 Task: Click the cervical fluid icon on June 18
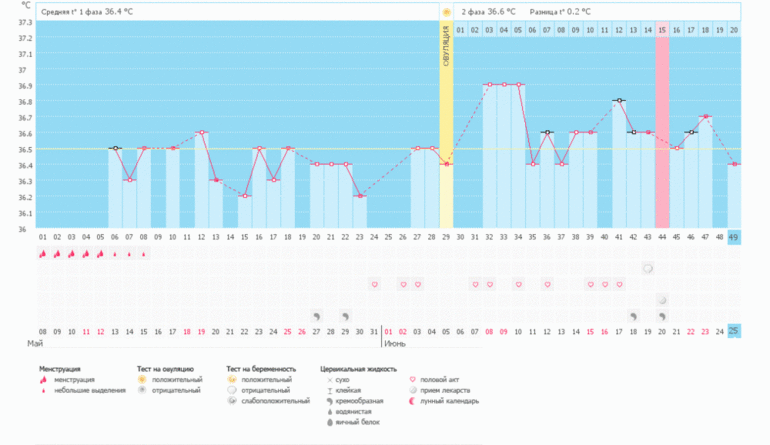tap(633, 314)
